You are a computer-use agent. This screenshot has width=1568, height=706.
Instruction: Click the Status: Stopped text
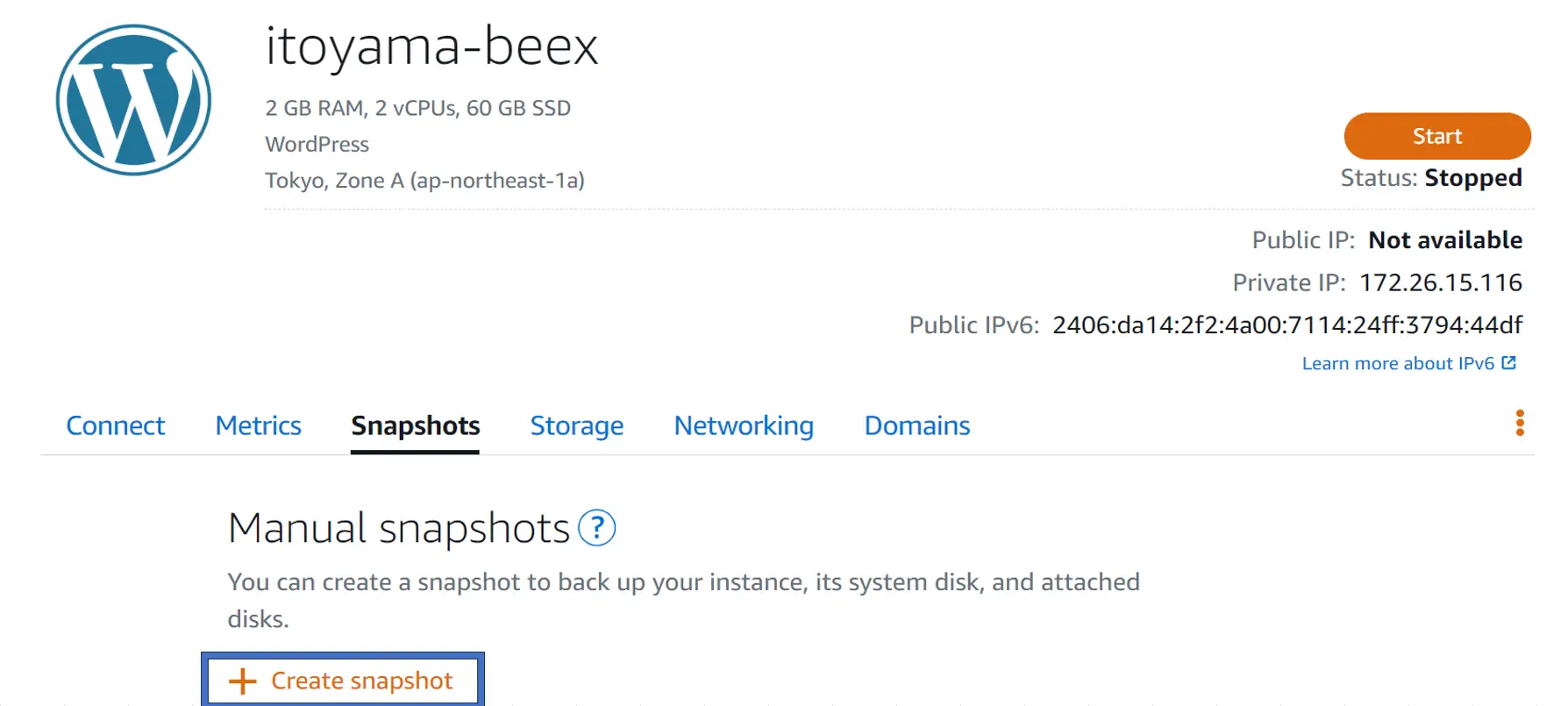[x=1431, y=178]
